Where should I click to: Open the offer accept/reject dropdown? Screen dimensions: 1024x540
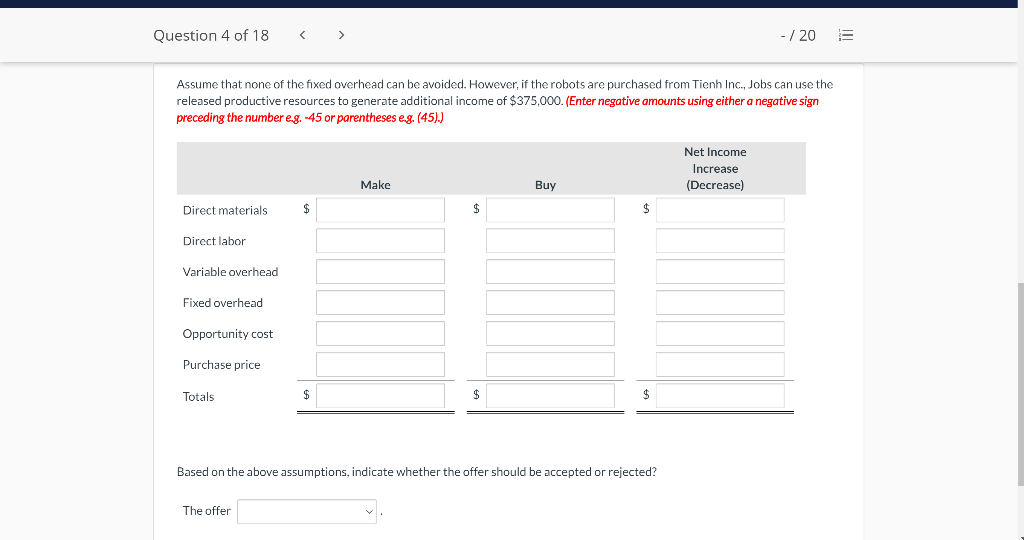307,511
